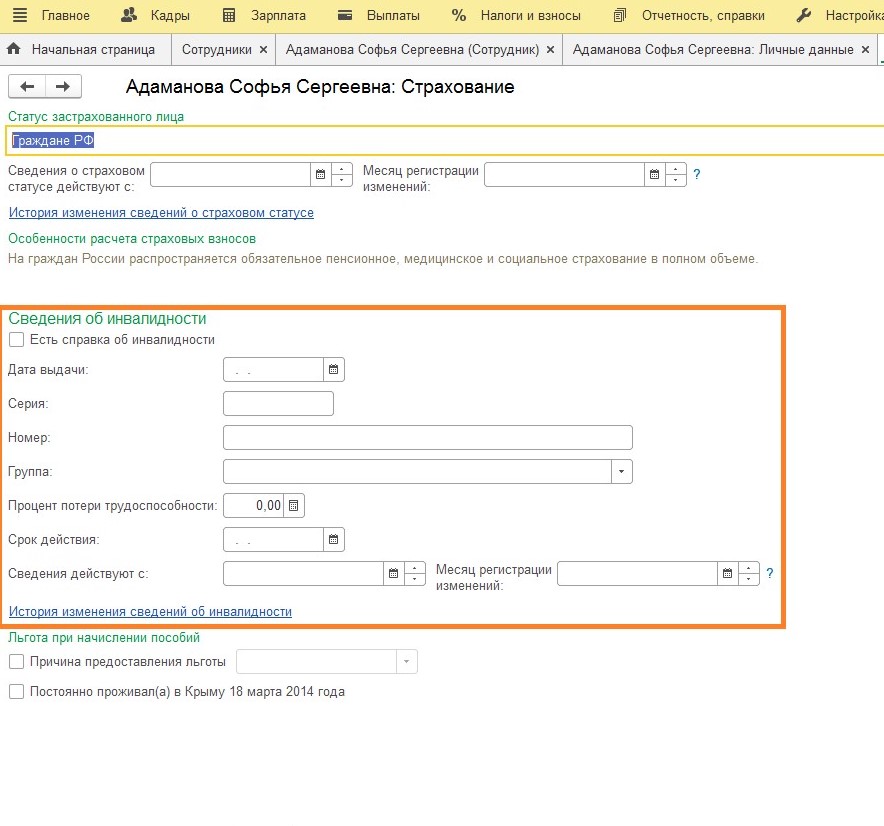
Task: Open the hamburger main menu icon
Action: tap(19, 15)
